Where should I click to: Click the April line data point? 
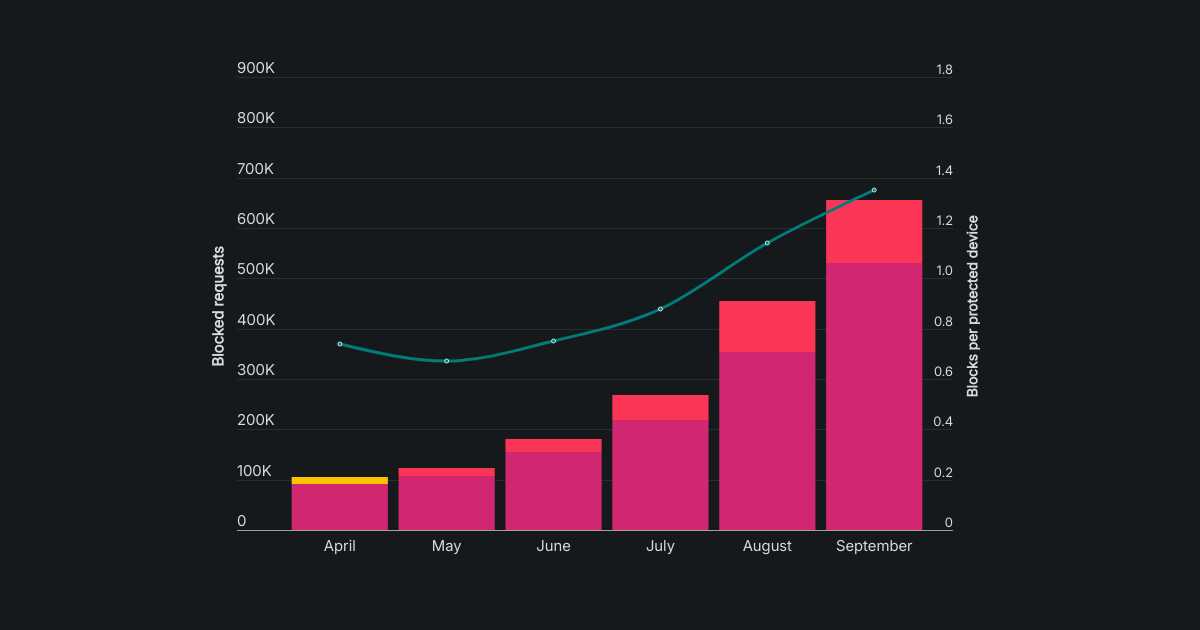coord(340,344)
